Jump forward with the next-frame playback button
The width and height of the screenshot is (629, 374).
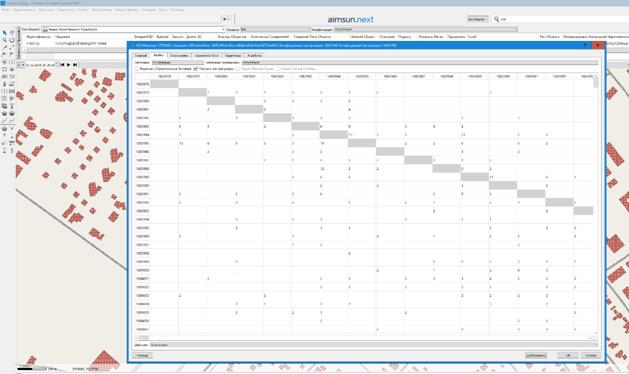[x=75, y=65]
